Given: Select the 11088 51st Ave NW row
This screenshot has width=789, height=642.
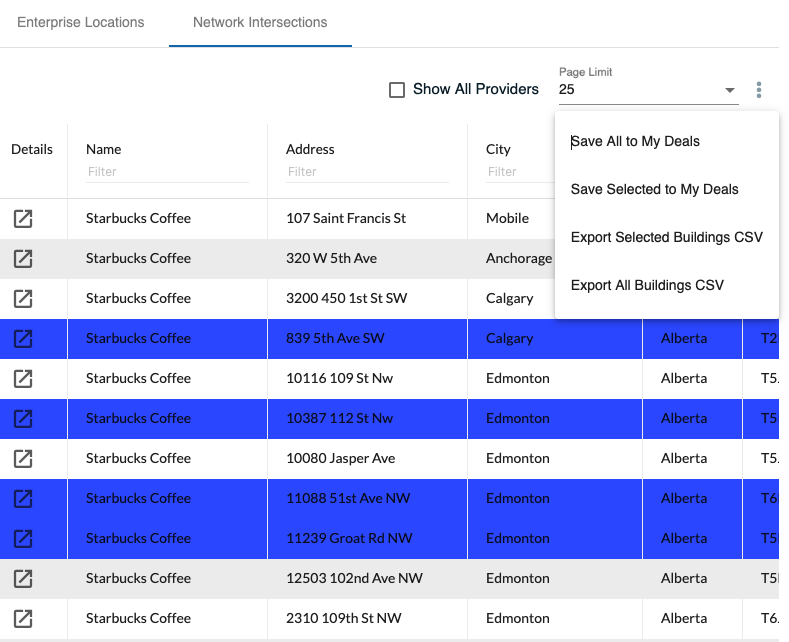Looking at the screenshot, I should pos(349,498).
